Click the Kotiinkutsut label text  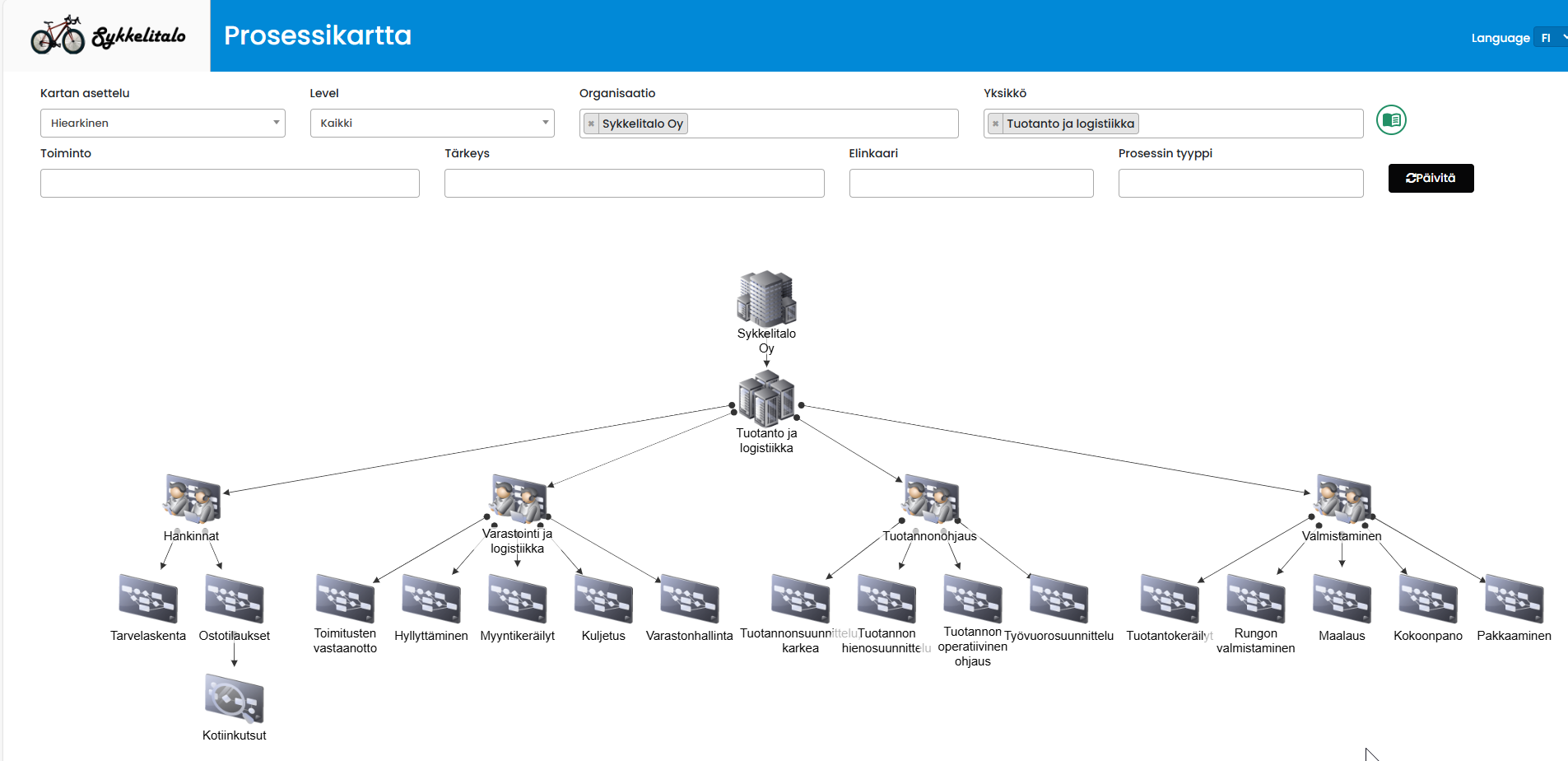point(235,735)
